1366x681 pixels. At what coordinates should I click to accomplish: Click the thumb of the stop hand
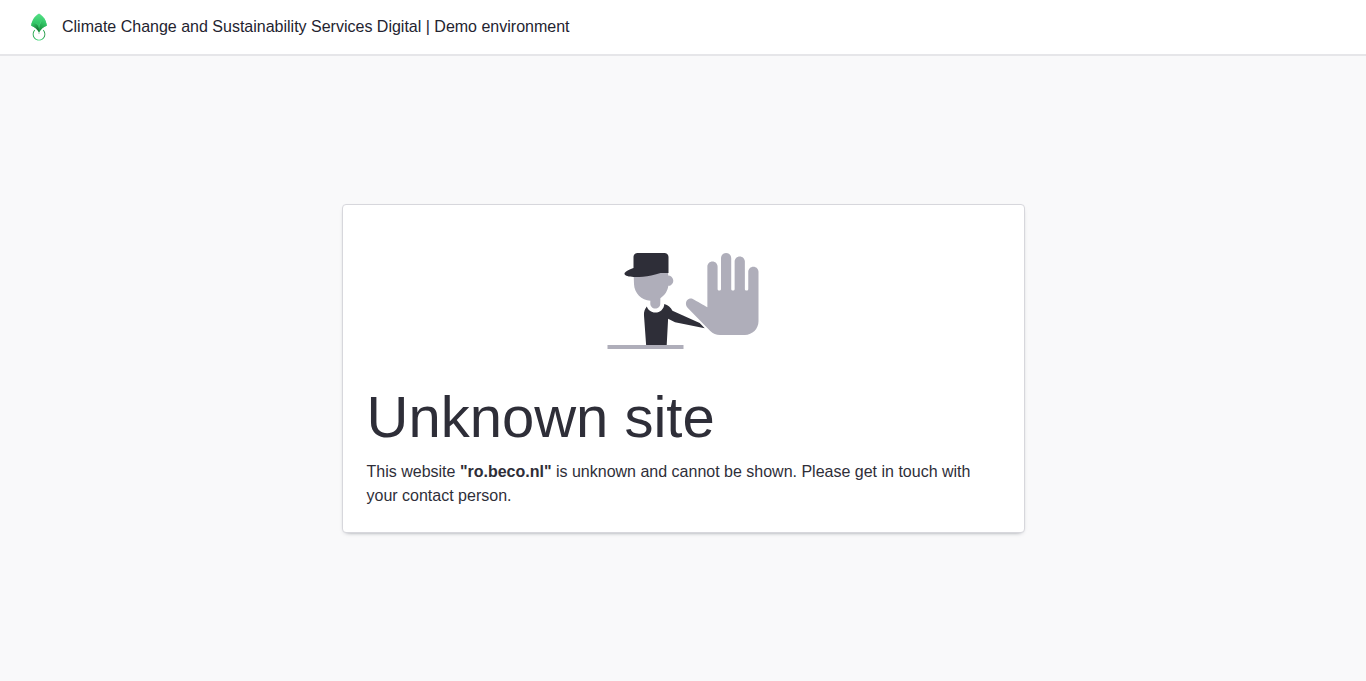tap(696, 310)
